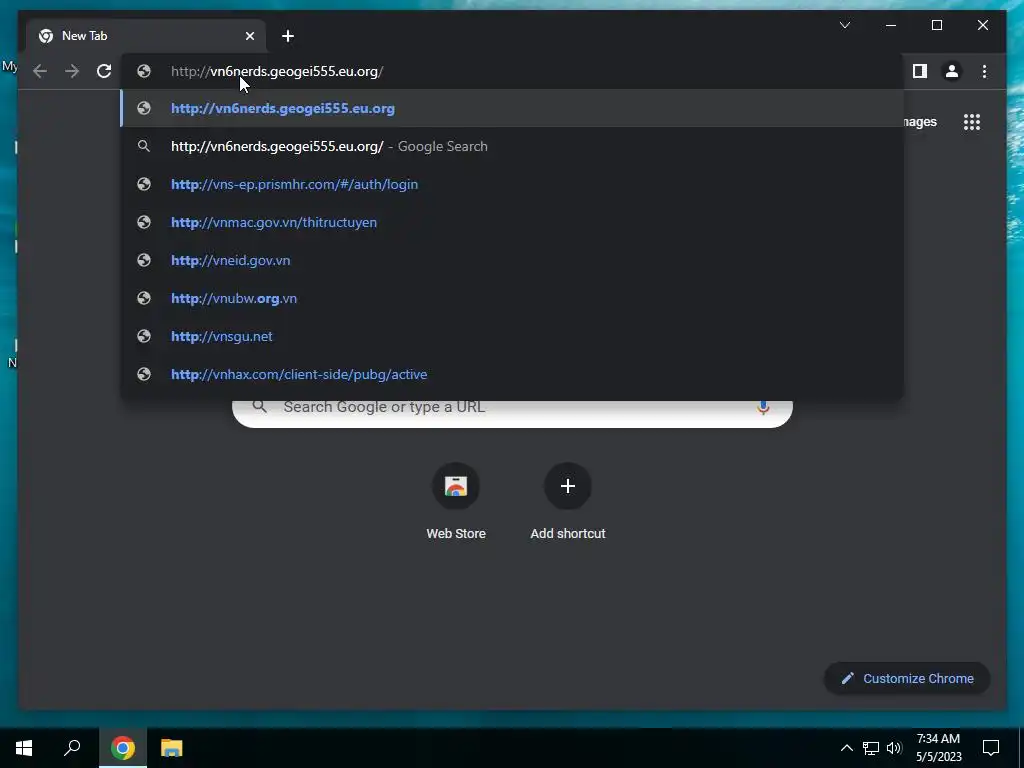Screen dimensions: 1024x768
Task: Open the Web Store shortcut
Action: pos(456,502)
